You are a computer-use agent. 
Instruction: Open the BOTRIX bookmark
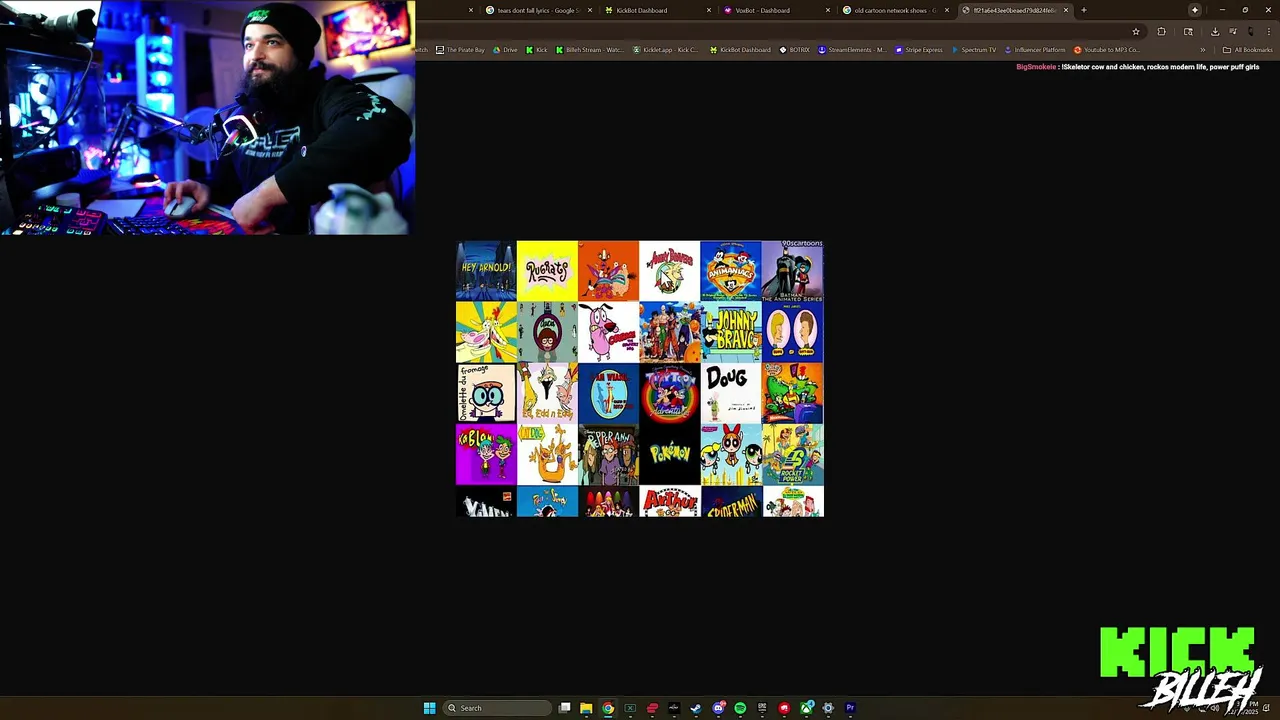[795, 50]
